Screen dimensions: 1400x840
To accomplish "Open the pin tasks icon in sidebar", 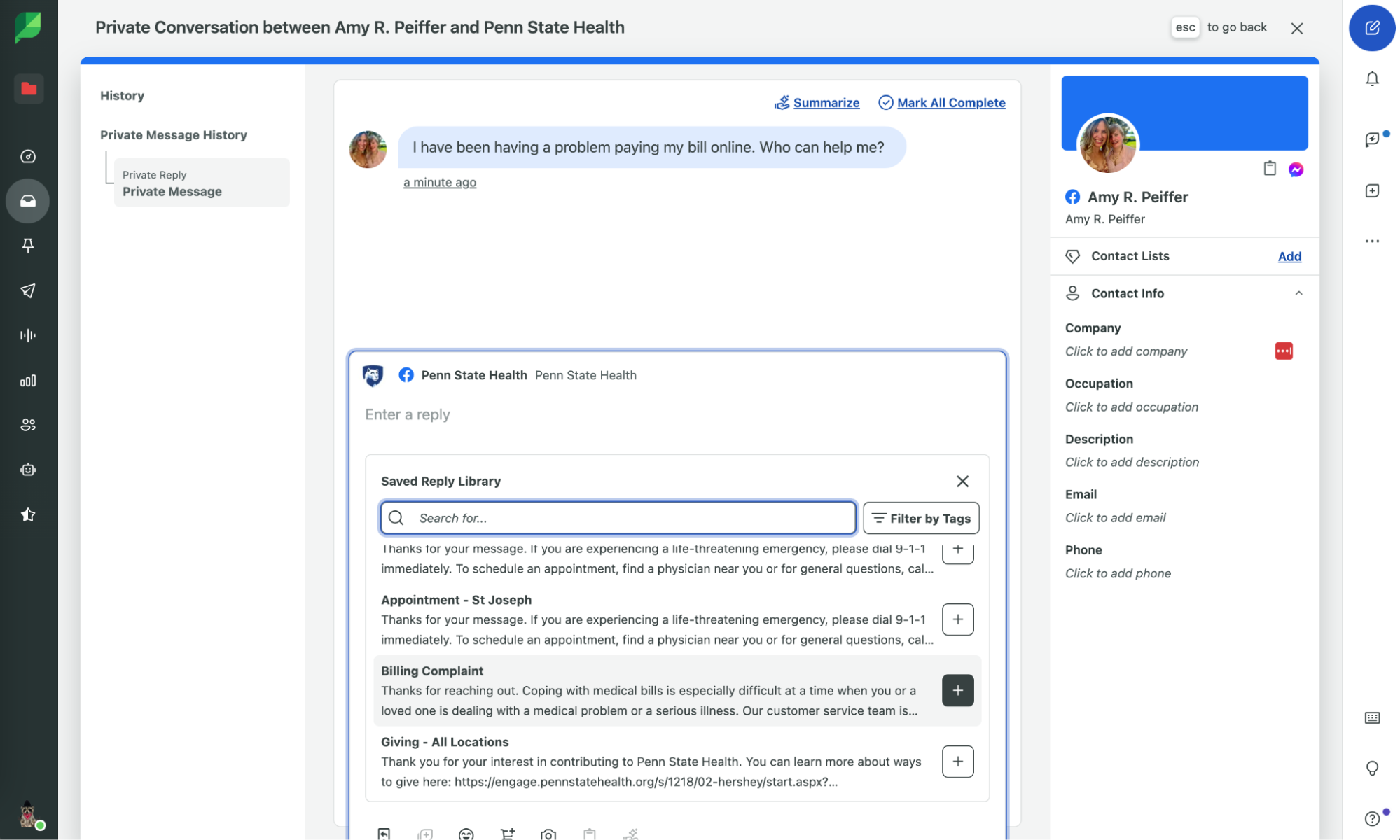I will point(28,246).
